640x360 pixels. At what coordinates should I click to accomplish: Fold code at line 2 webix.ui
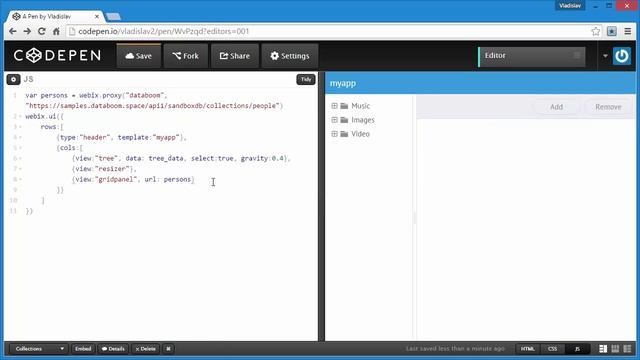click(x=20, y=116)
